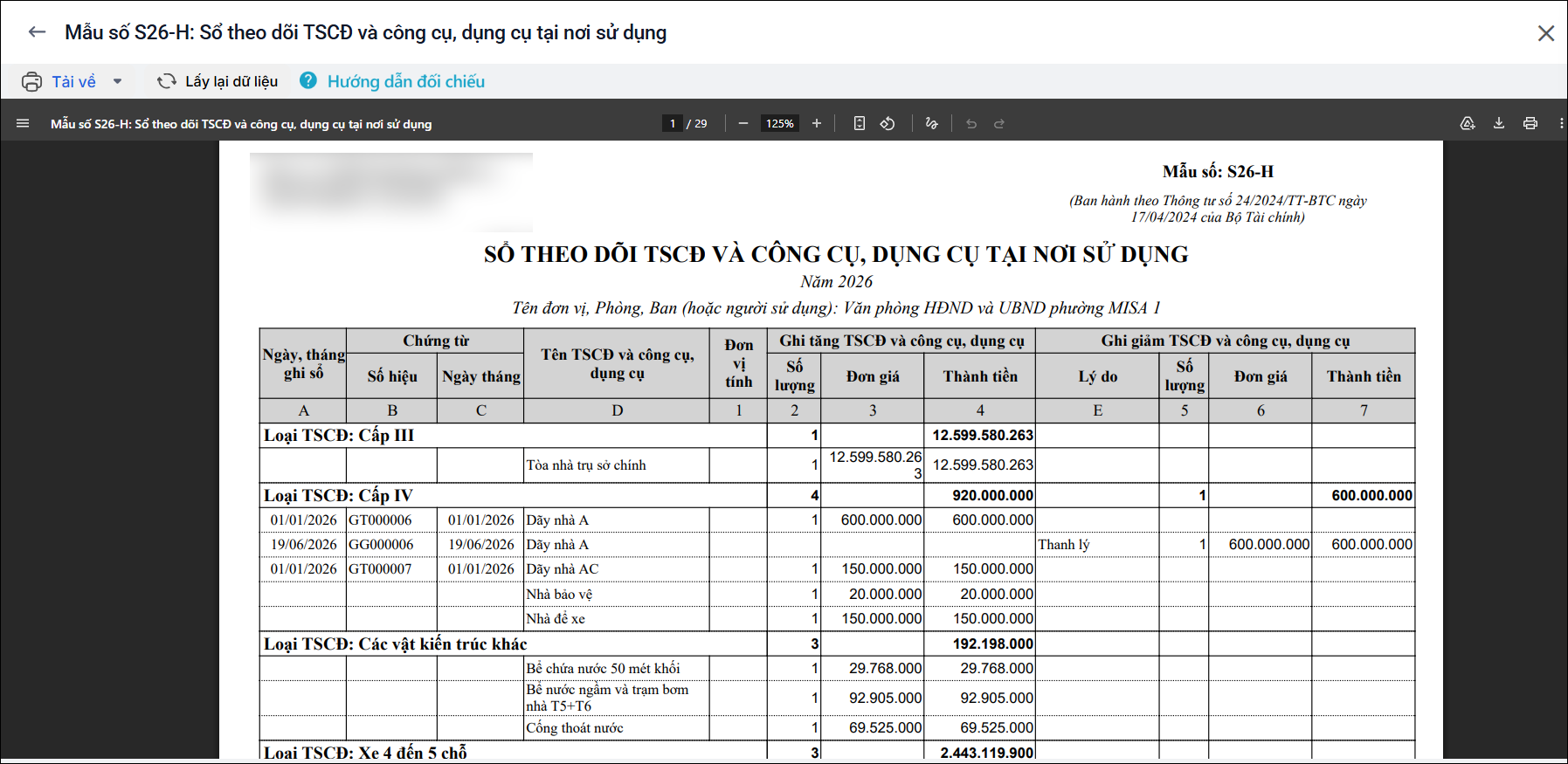Click the Ghi giảm TSCĐ column header
Image resolution: width=1568 pixels, height=764 pixels.
tap(1226, 341)
